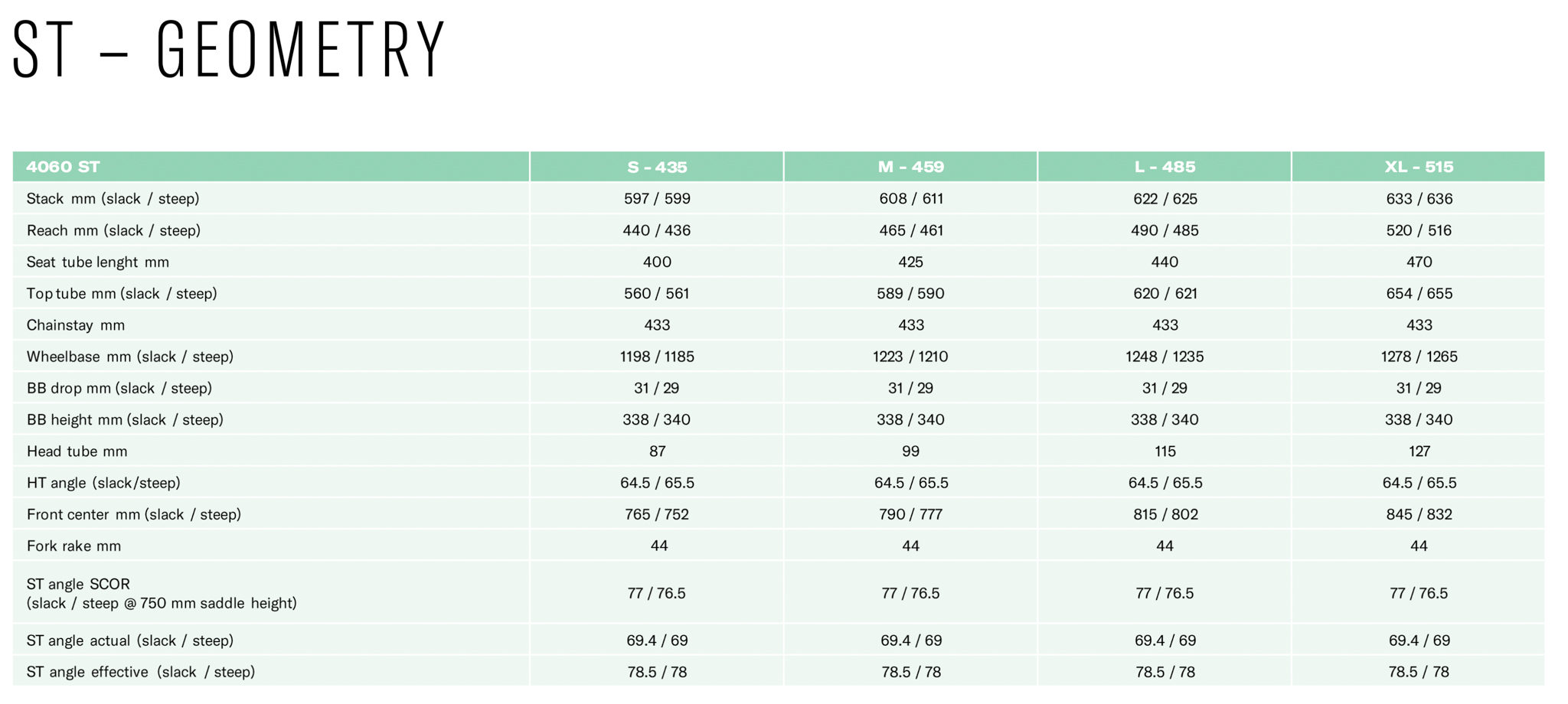The image size is (1568, 704).
Task: Click the "ST – GEOMETRY" page title
Action: coord(229,50)
